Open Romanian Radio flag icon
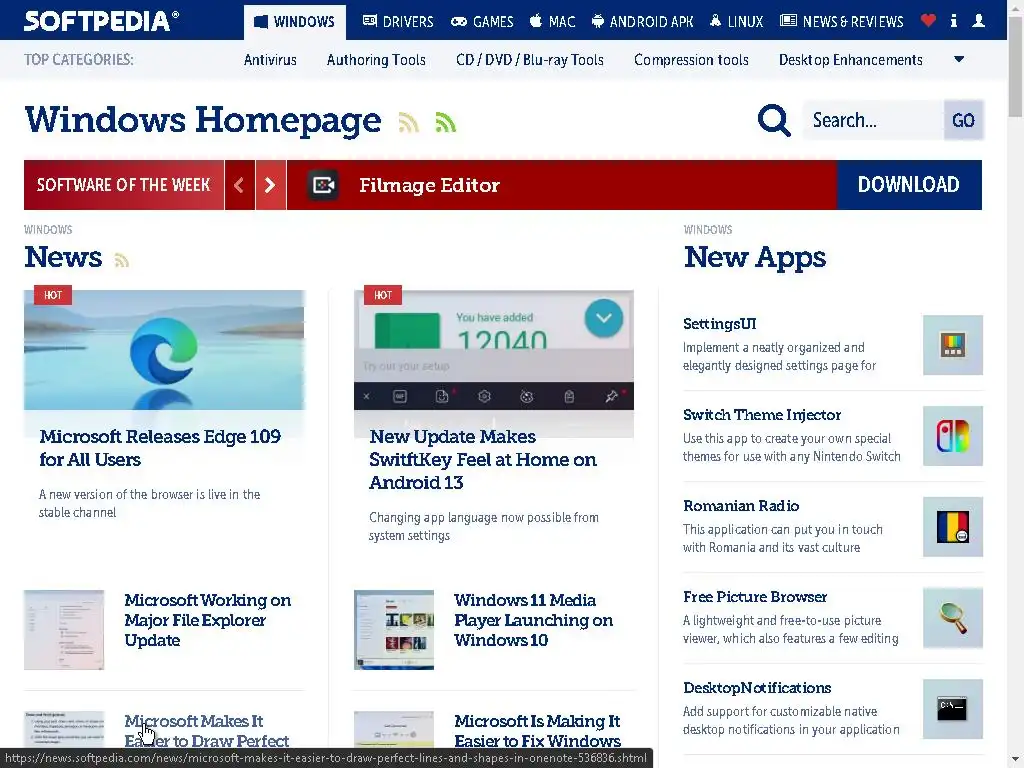The image size is (1024, 768). 953,526
